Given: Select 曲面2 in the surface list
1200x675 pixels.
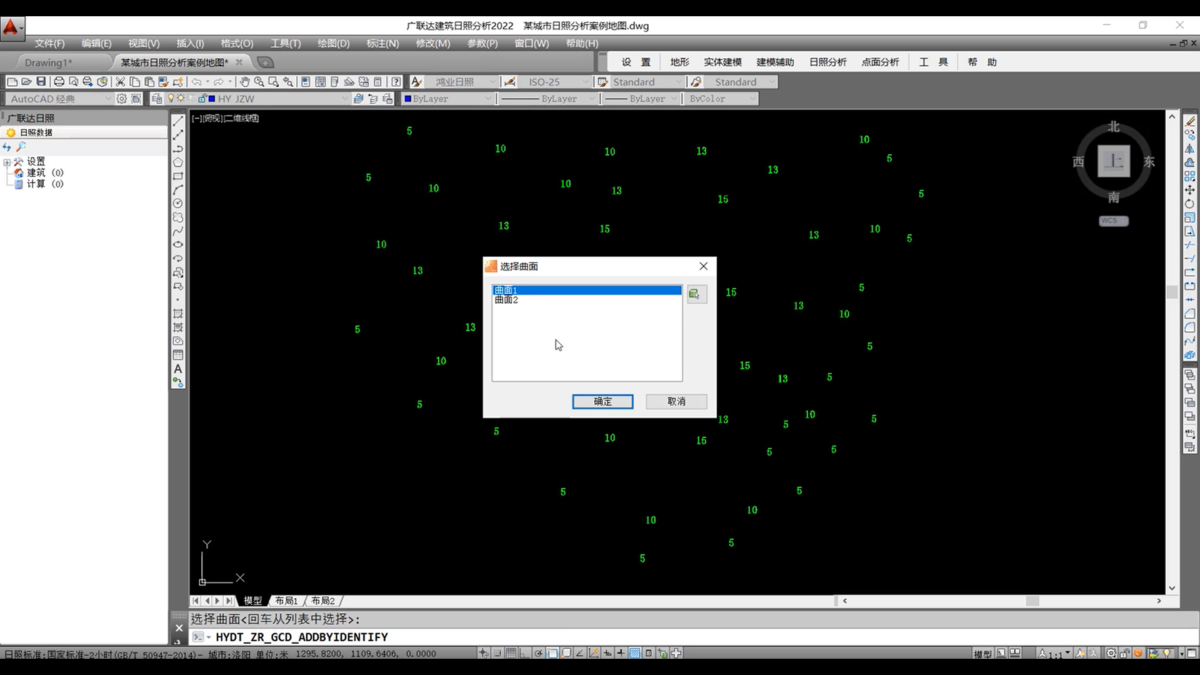Looking at the screenshot, I should 507,300.
